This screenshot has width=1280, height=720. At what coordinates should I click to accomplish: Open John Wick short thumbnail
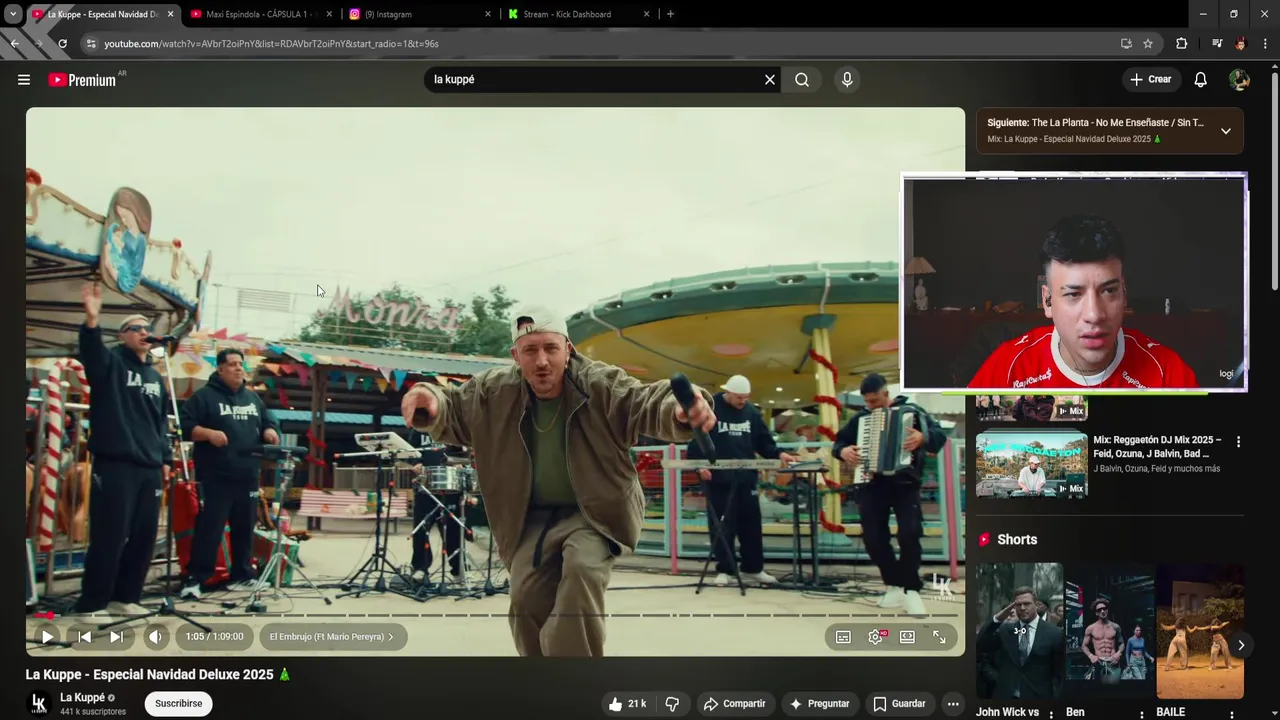pyautogui.click(x=1019, y=630)
